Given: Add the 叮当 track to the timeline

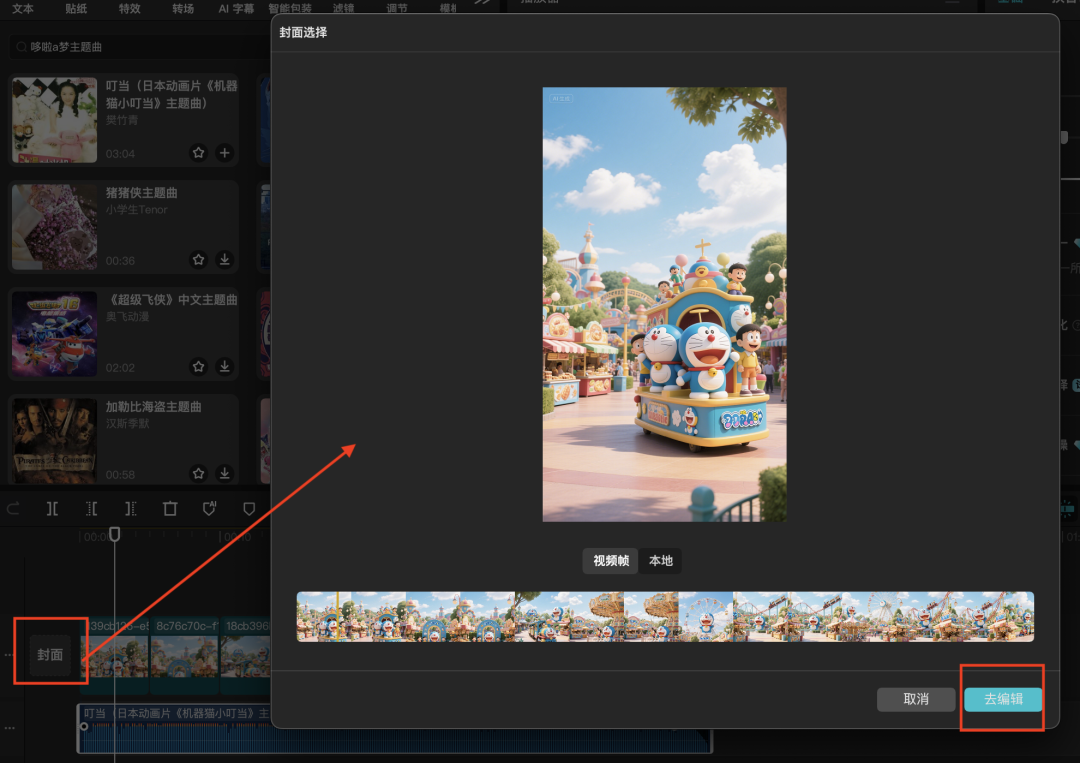Looking at the screenshot, I should click(225, 153).
